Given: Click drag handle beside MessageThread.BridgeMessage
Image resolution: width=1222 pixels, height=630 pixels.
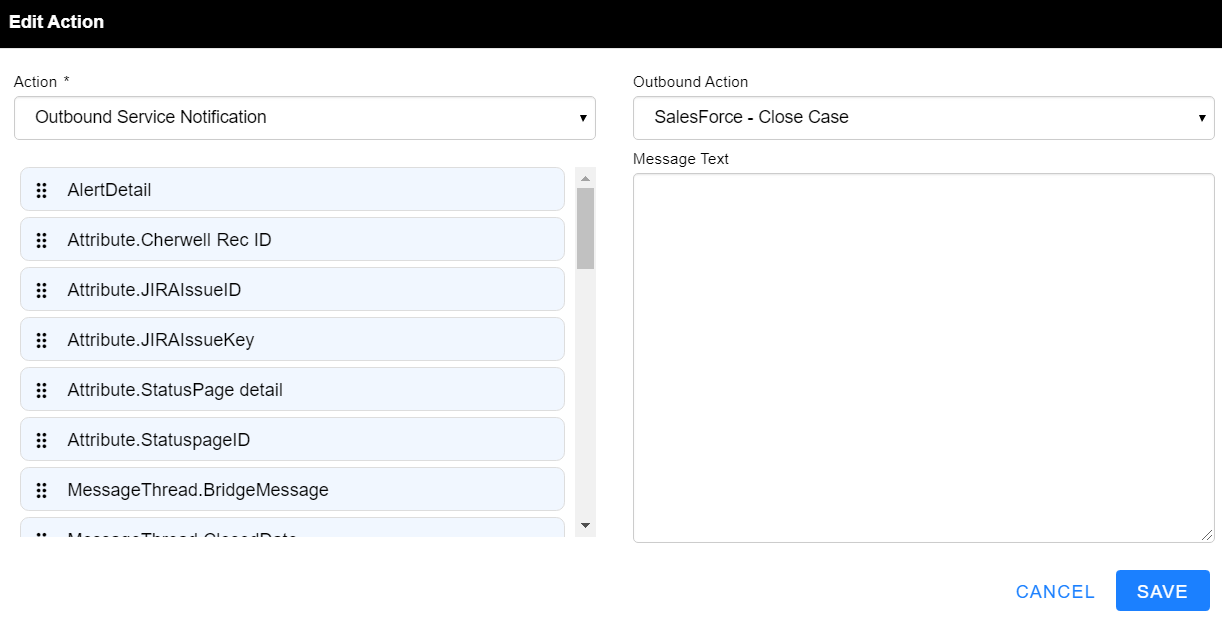Looking at the screenshot, I should [x=42, y=490].
